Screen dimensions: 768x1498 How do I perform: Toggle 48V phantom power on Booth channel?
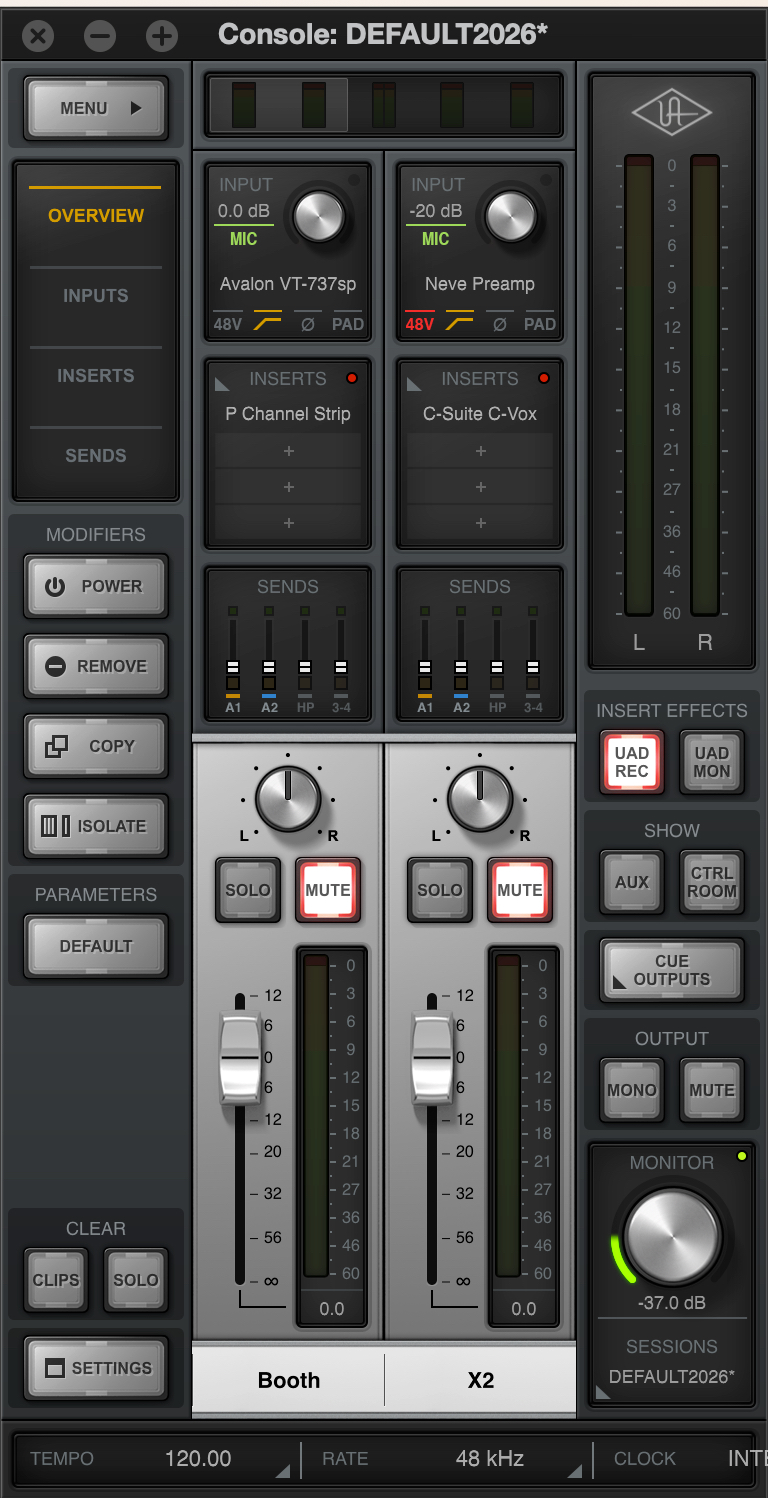pos(226,324)
